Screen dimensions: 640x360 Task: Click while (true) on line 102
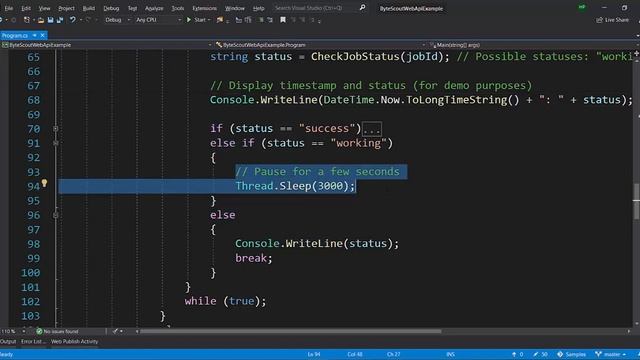pyautogui.click(x=225, y=301)
